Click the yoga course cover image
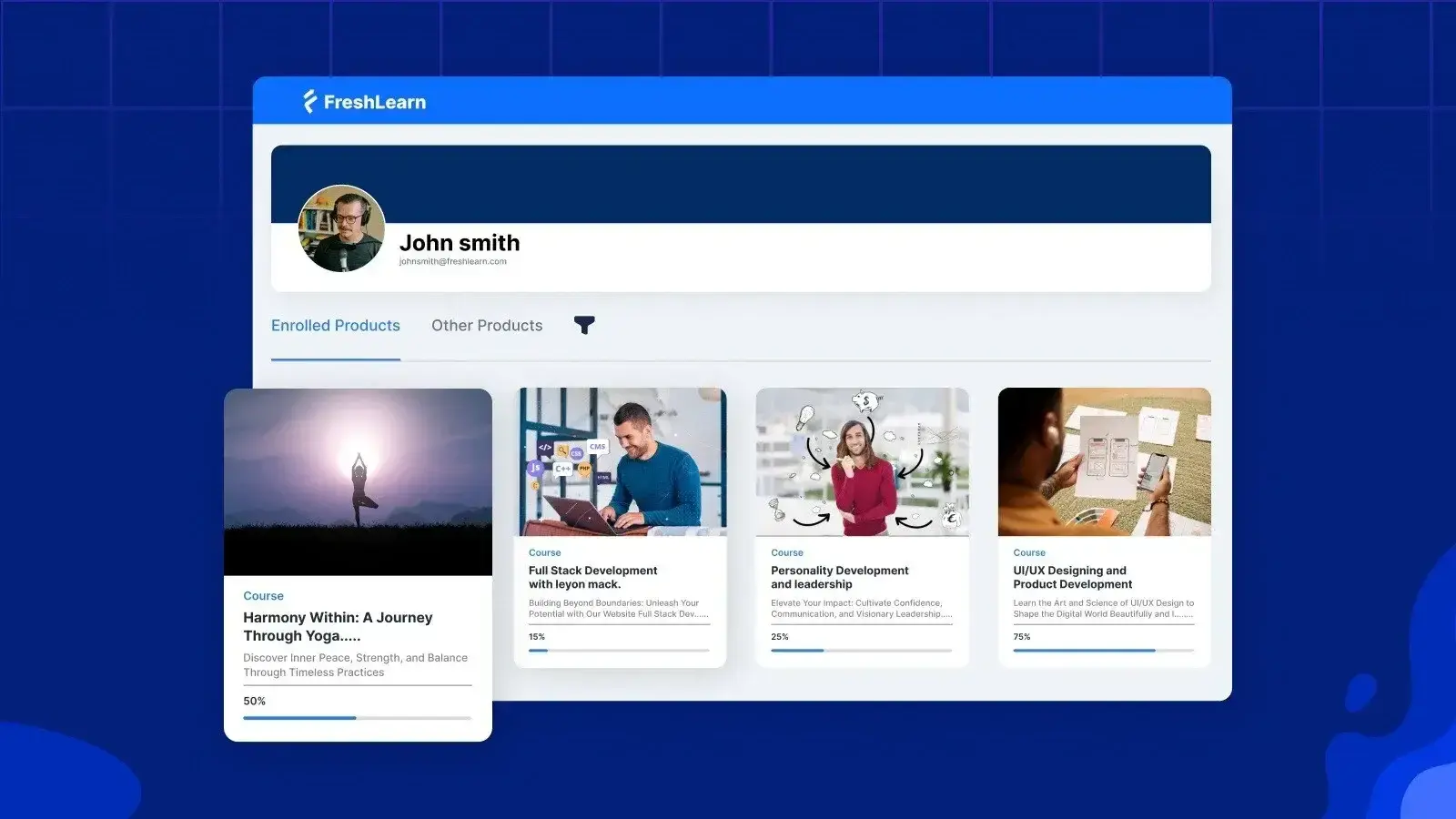Image resolution: width=1456 pixels, height=819 pixels. coord(358,480)
